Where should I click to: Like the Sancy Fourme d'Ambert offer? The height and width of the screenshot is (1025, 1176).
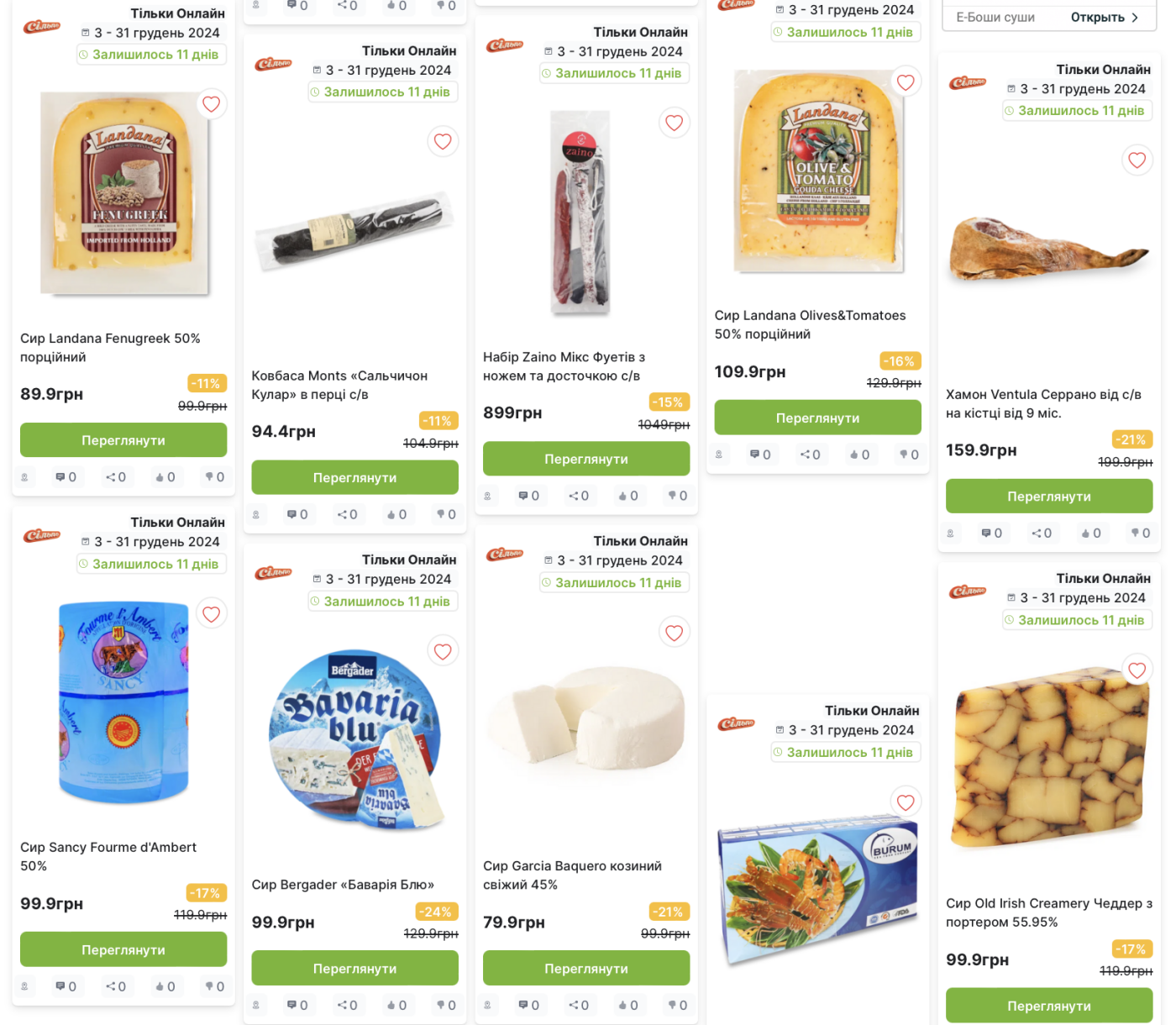165,986
